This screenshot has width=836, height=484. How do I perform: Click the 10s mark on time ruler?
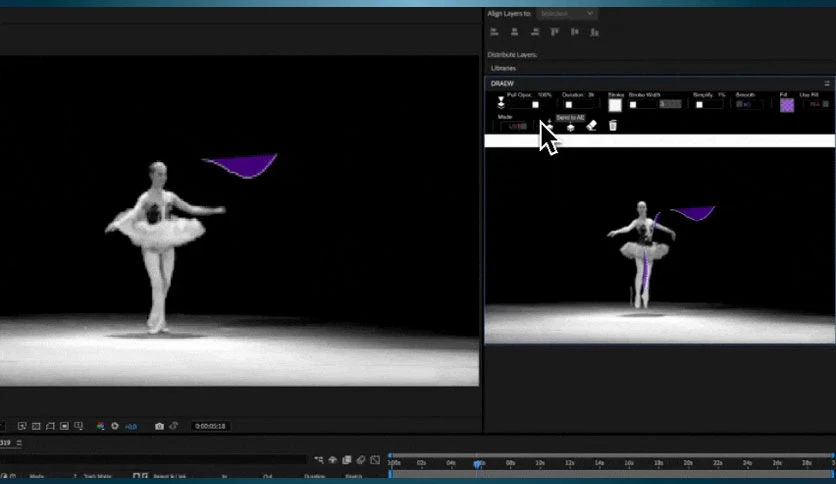[x=540, y=463]
